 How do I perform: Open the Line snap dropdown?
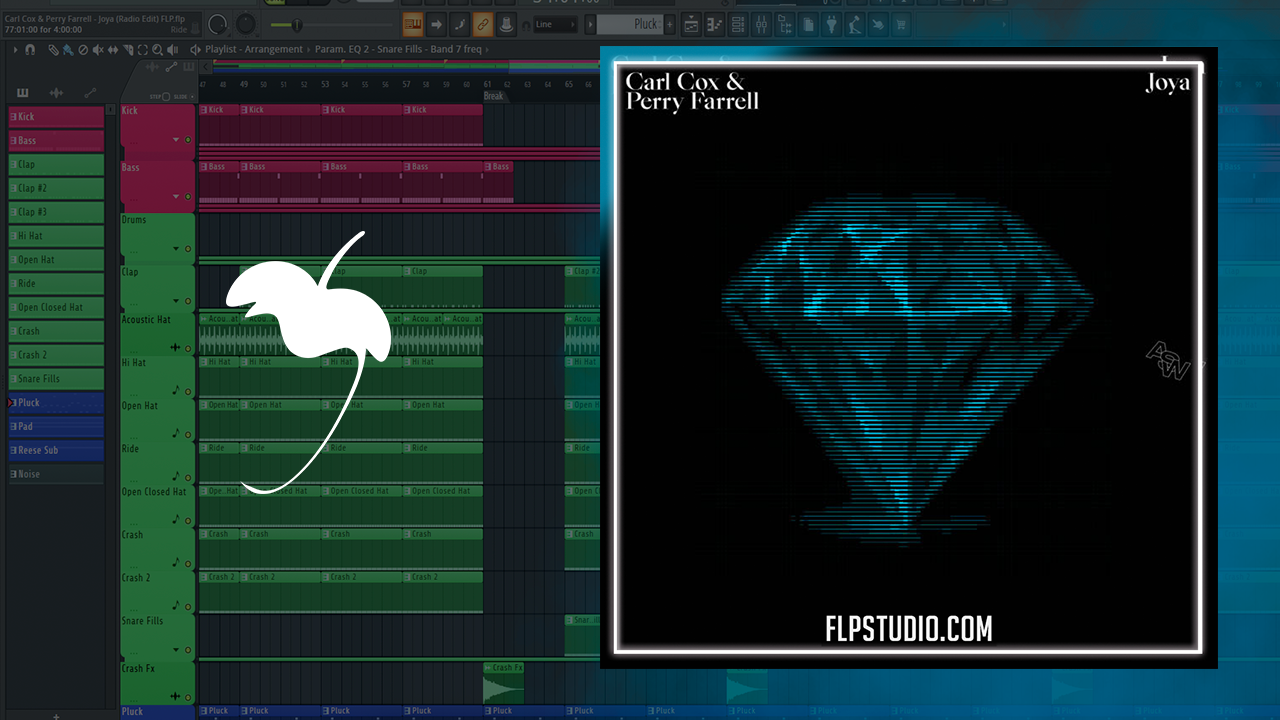(x=556, y=24)
